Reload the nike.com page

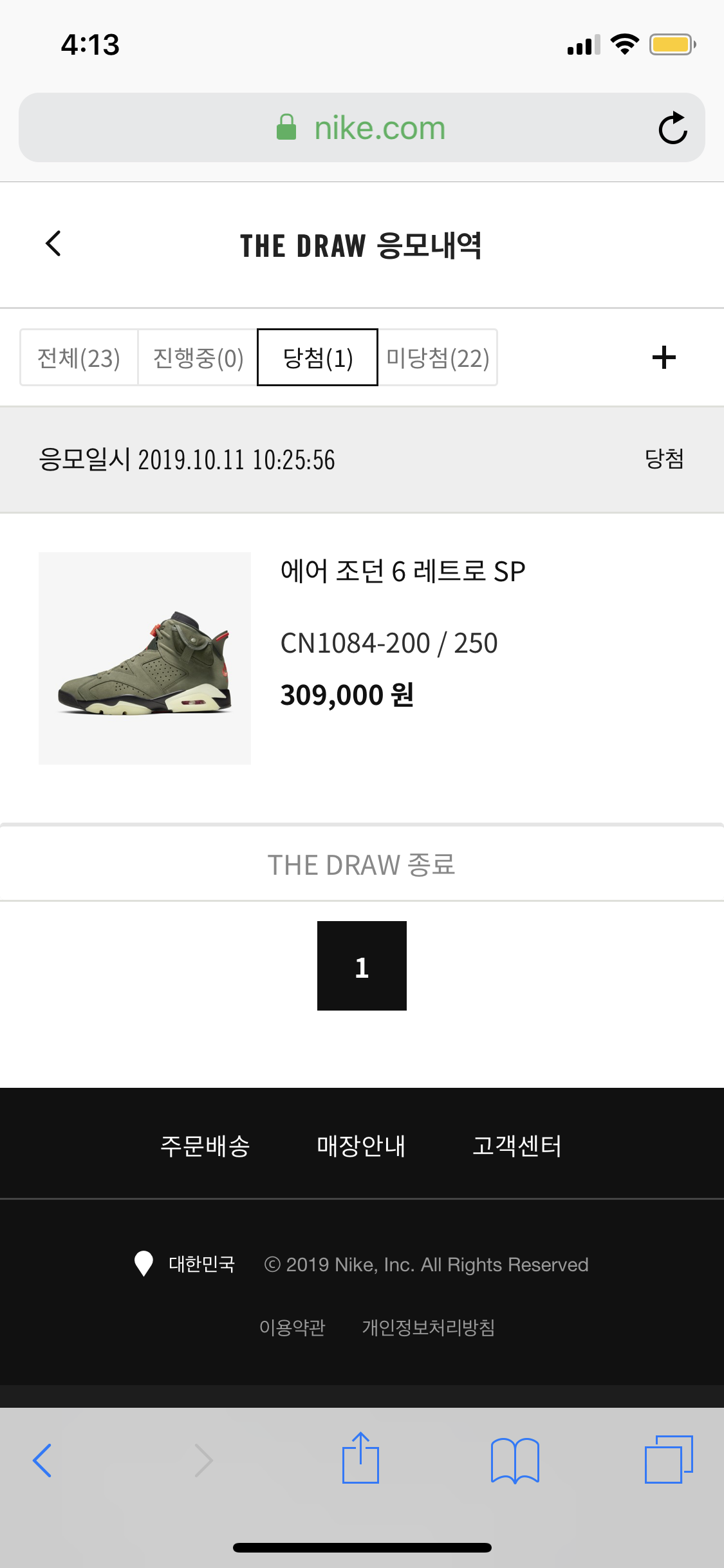[673, 128]
